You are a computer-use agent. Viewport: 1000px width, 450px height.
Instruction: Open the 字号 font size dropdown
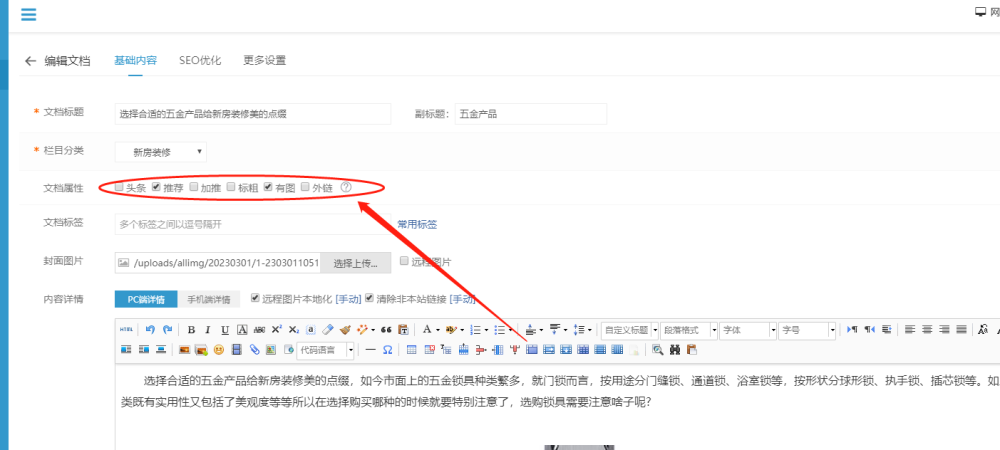[x=807, y=330]
